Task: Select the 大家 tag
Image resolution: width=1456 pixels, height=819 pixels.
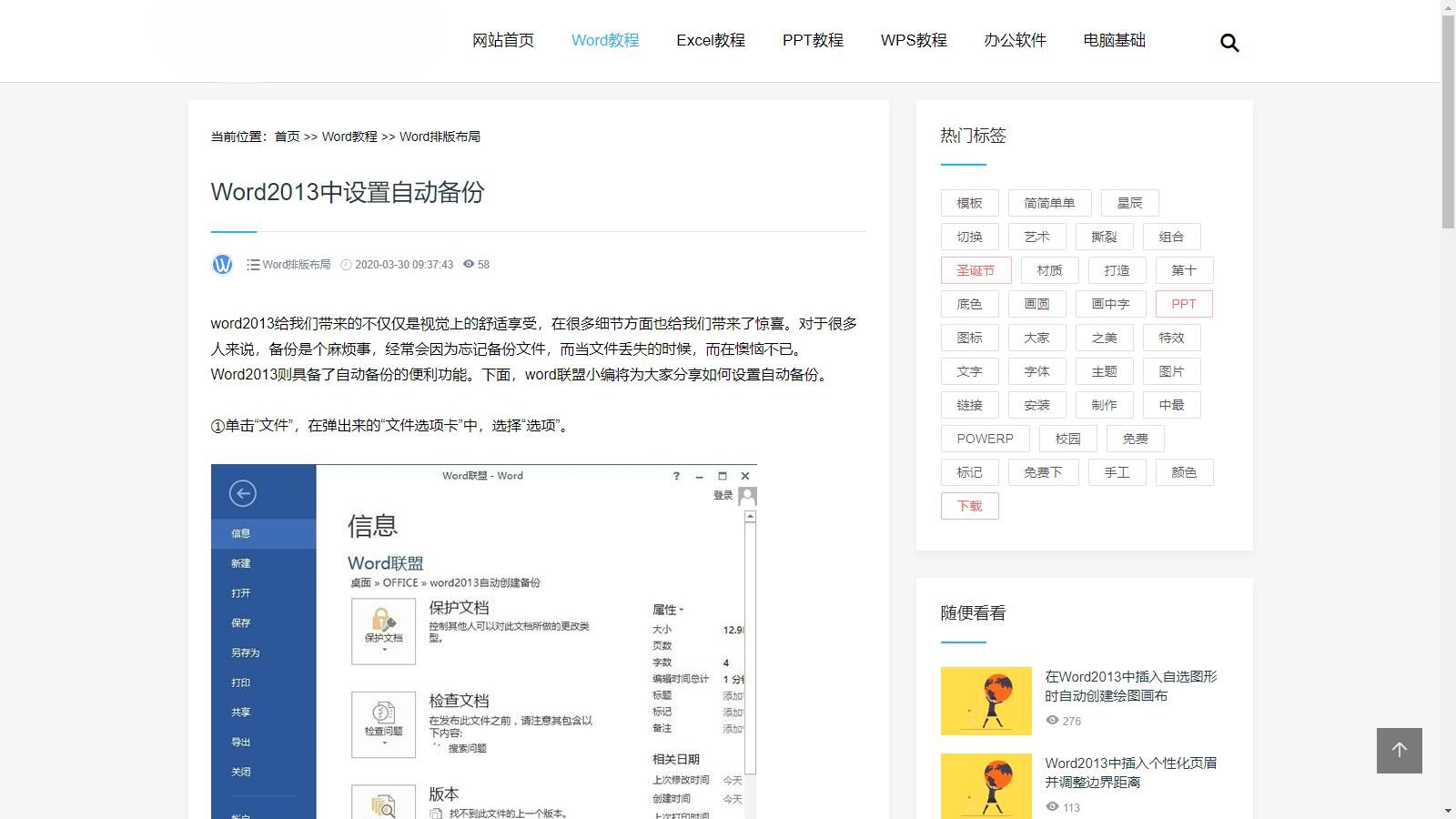Action: [1037, 338]
